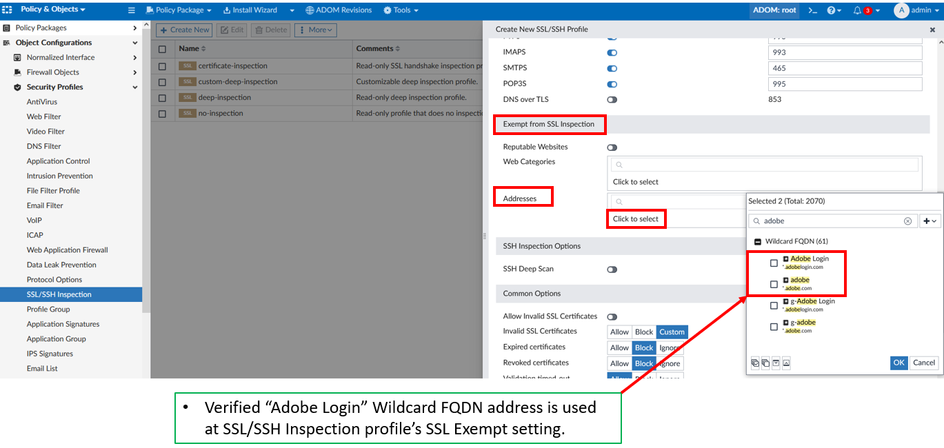Set Revoked certificates to Allow
This screenshot has width=944, height=448.
(x=620, y=363)
